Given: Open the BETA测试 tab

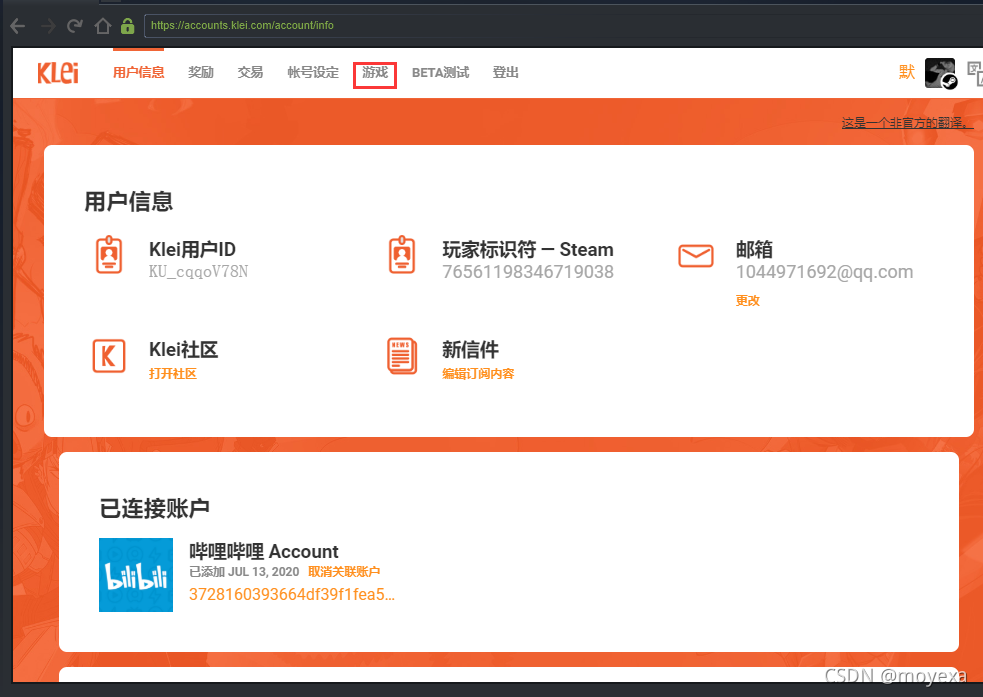Looking at the screenshot, I should tap(440, 73).
